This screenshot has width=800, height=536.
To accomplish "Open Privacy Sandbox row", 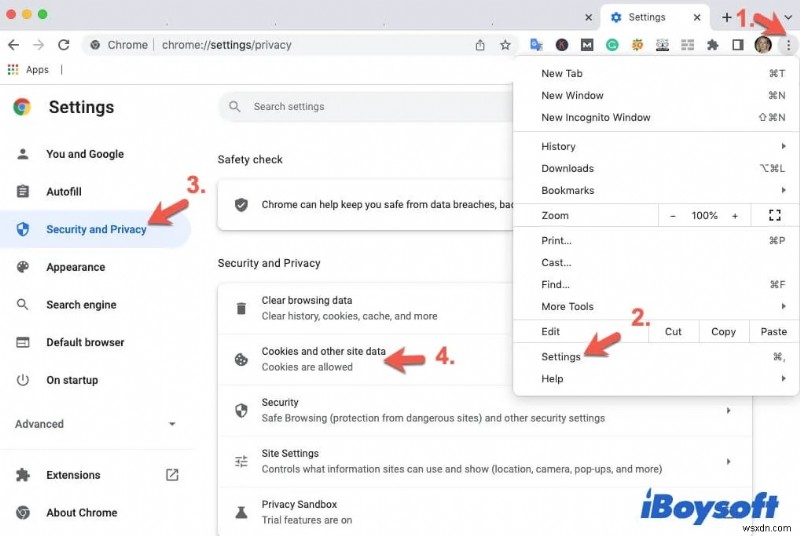I will click(x=485, y=513).
